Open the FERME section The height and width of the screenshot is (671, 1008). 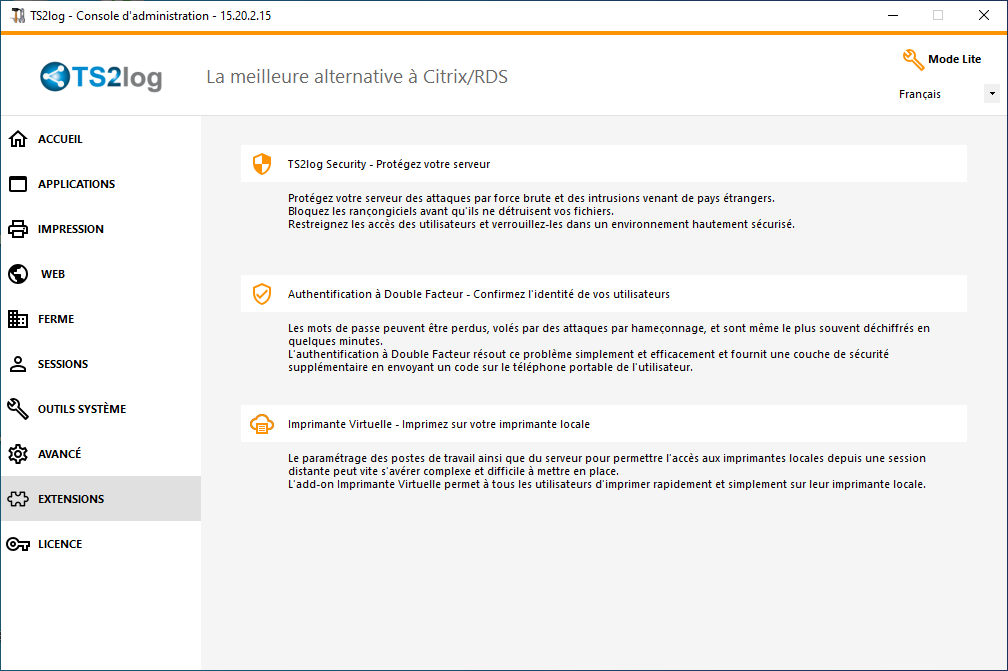click(101, 319)
